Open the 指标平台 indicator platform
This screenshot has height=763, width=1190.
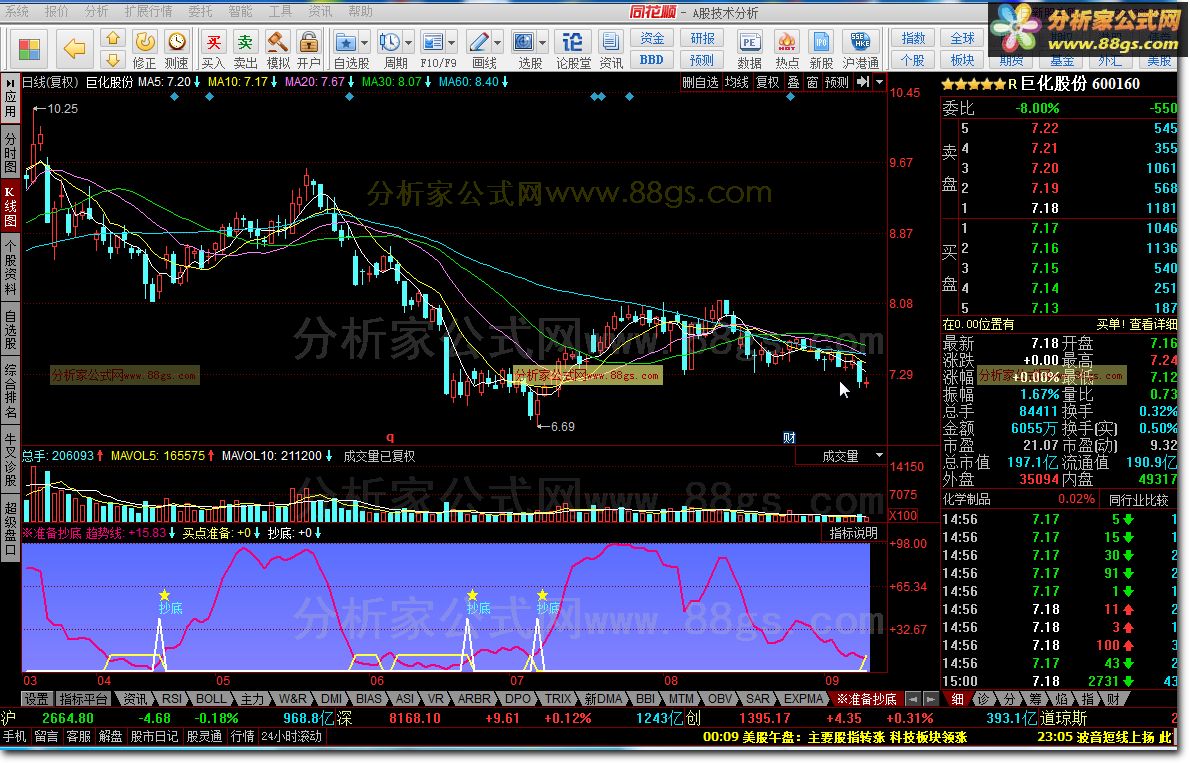83,698
